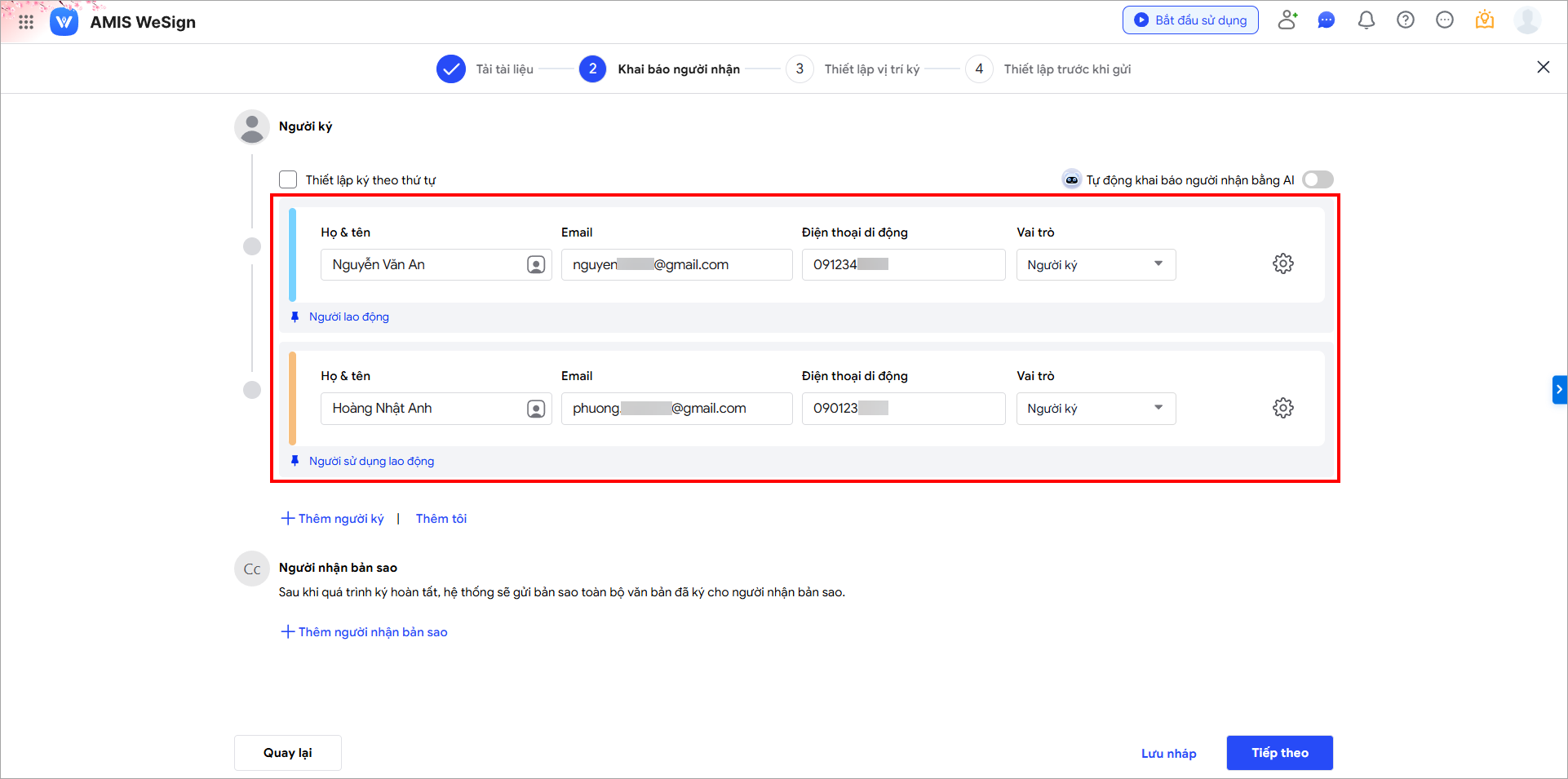The width and height of the screenshot is (1568, 779).
Task: Open the chat messages icon
Action: (1327, 20)
